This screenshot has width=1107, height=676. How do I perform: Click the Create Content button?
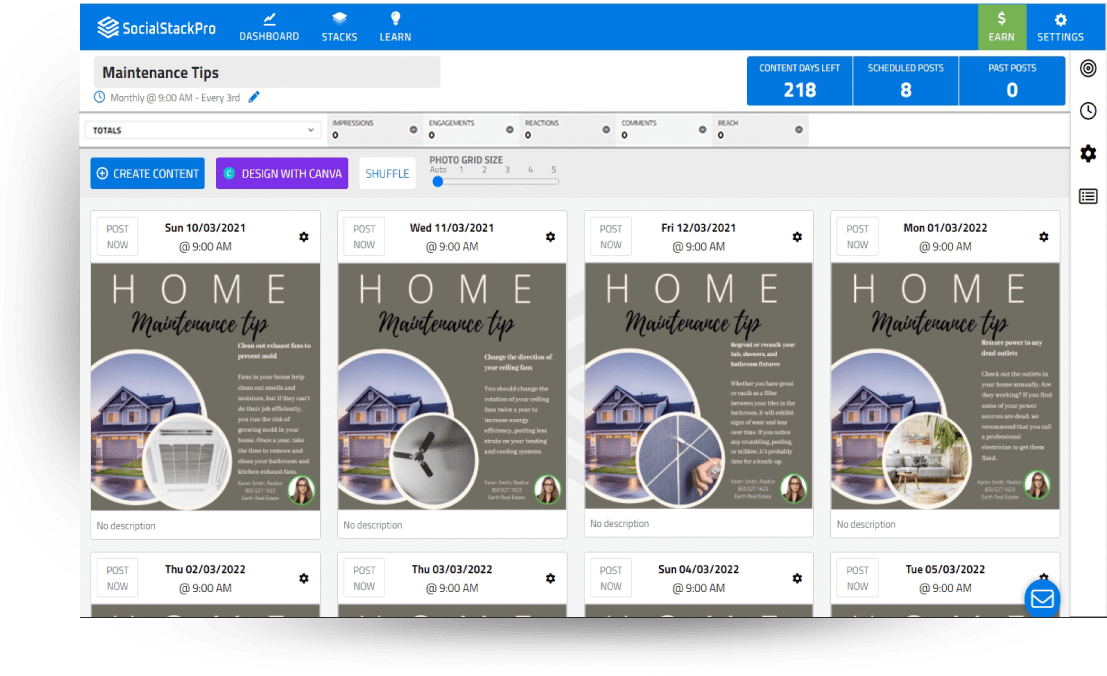pyautogui.click(x=147, y=173)
